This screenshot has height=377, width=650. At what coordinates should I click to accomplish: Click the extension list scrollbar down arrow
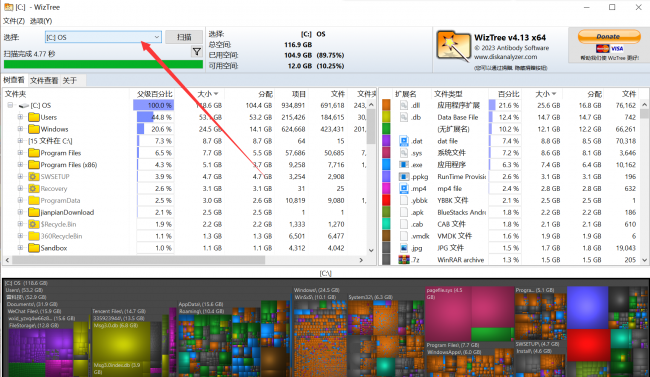[x=644, y=260]
